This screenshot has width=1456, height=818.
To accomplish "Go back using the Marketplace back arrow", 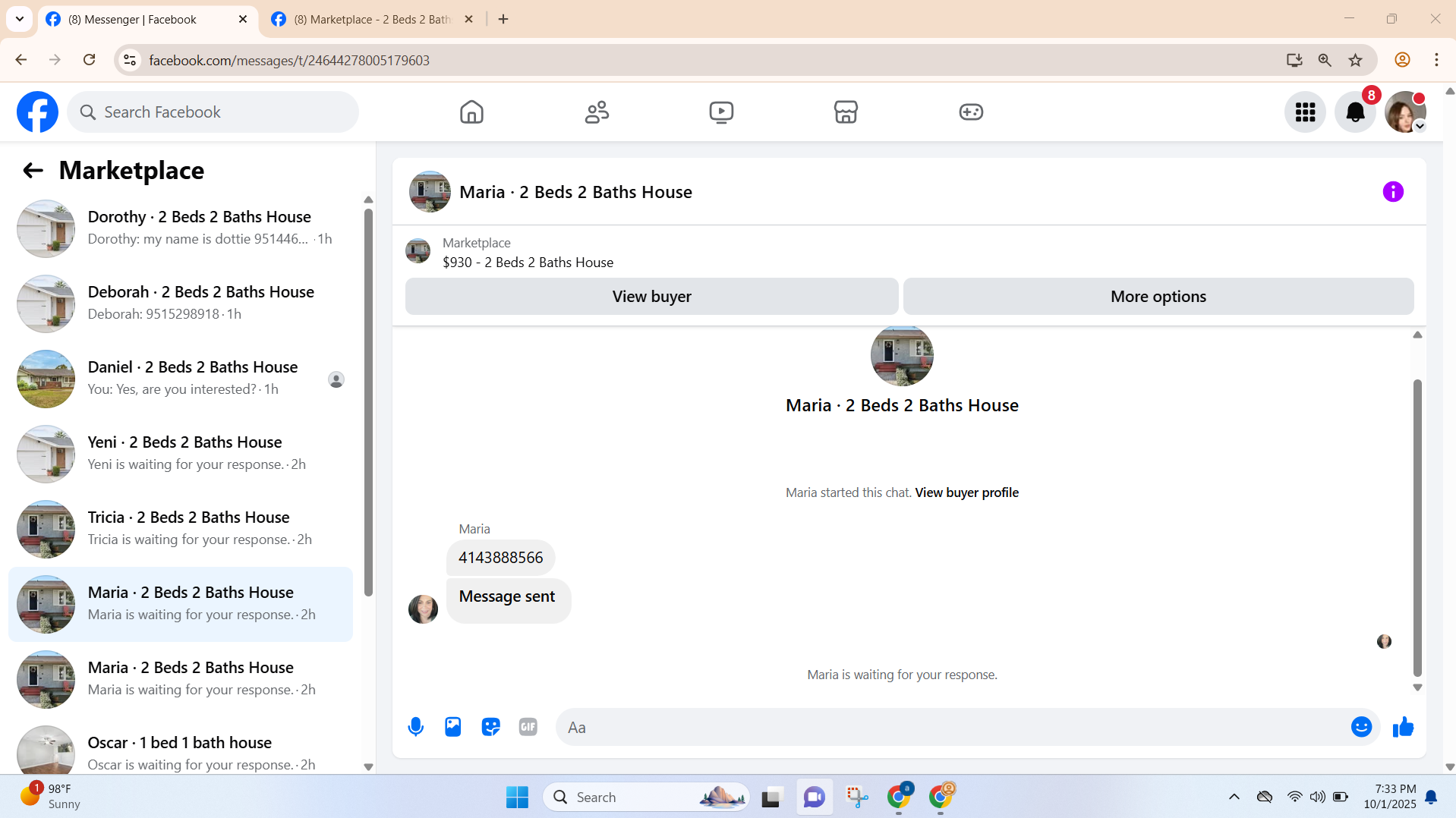I will (33, 171).
